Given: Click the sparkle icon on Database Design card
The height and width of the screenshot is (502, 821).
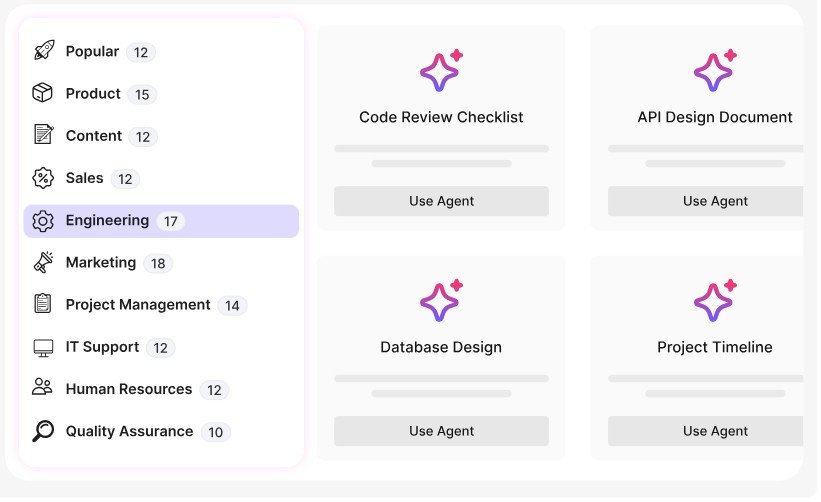Looking at the screenshot, I should 441,300.
